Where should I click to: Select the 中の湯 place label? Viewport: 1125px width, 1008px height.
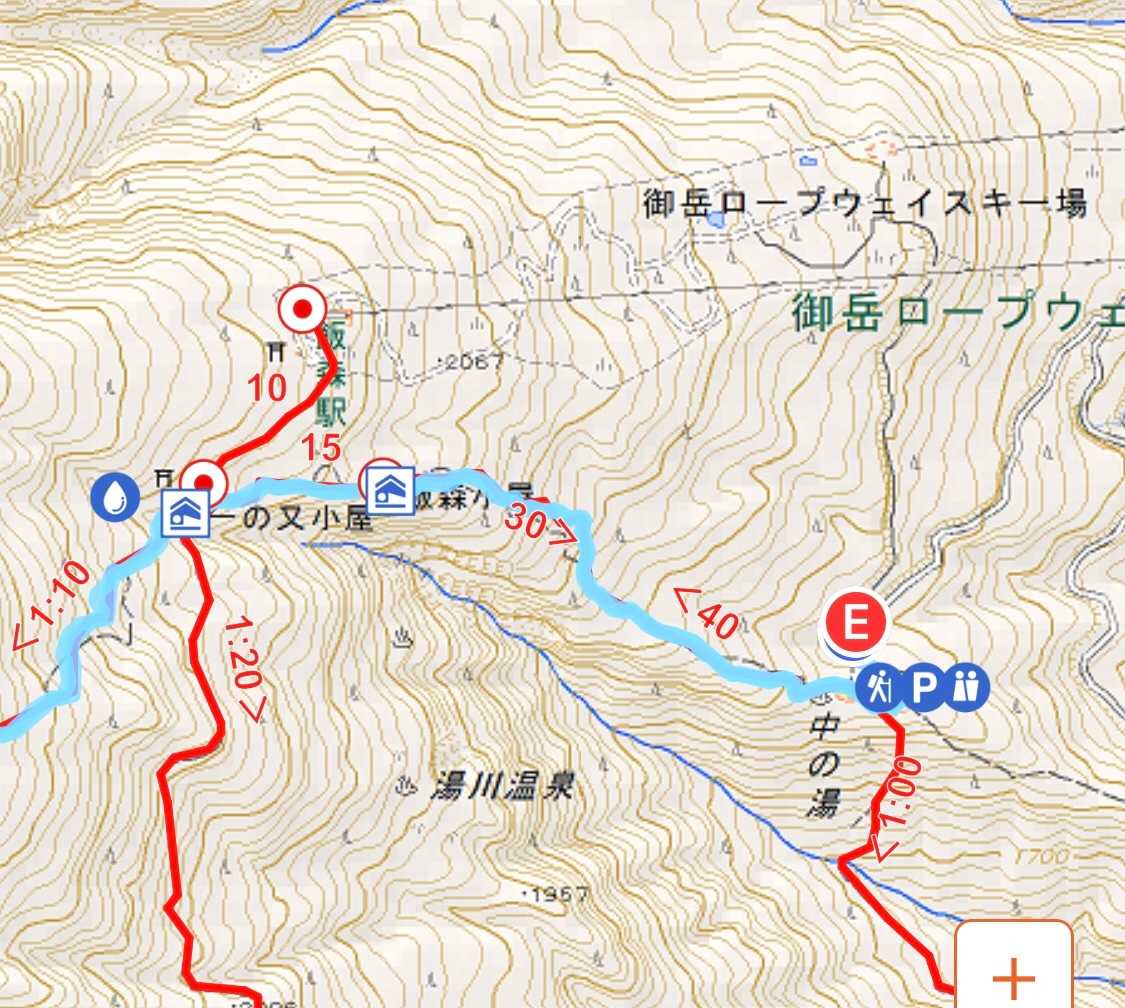[823, 766]
